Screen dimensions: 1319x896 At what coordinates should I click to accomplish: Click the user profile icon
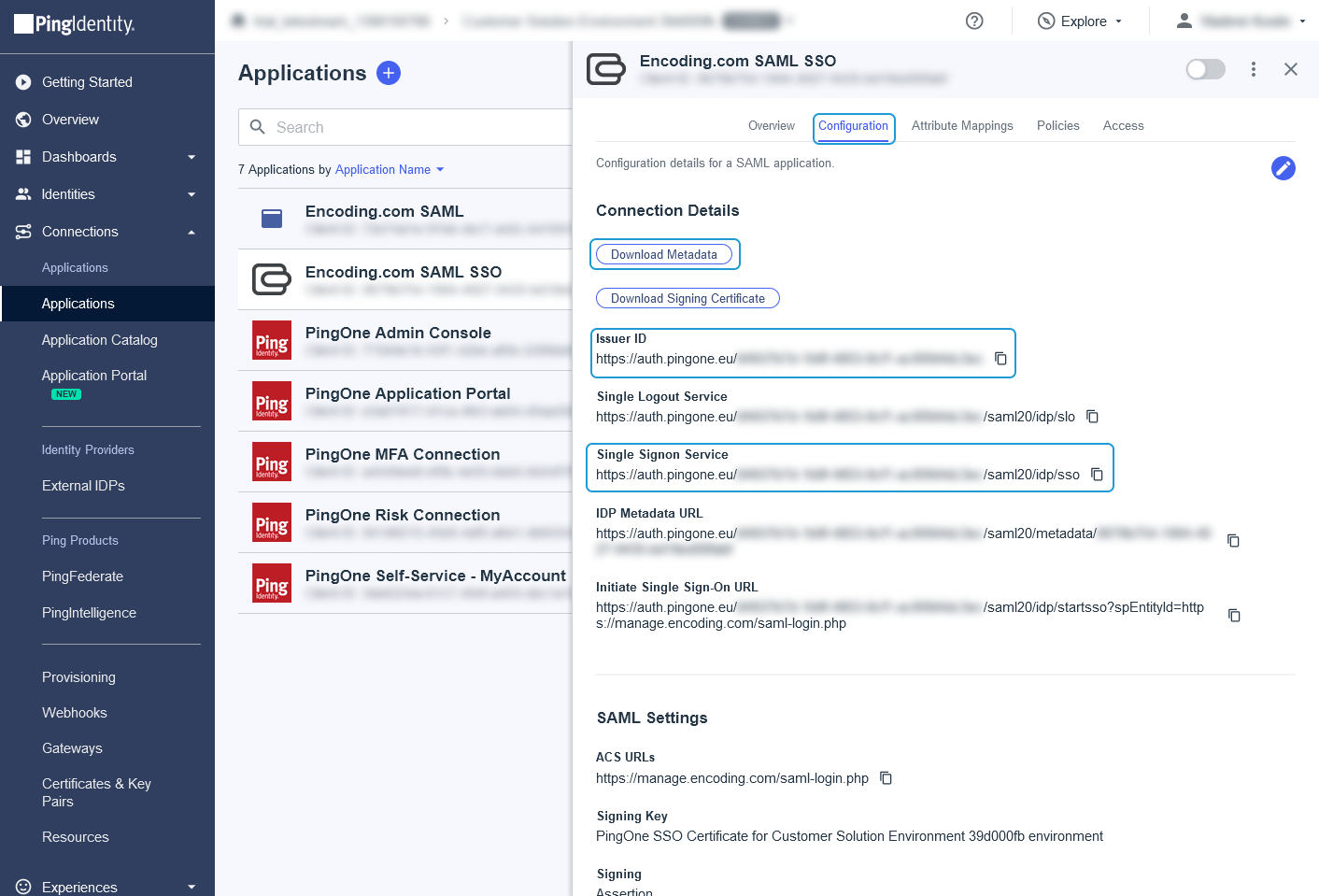(x=1184, y=21)
